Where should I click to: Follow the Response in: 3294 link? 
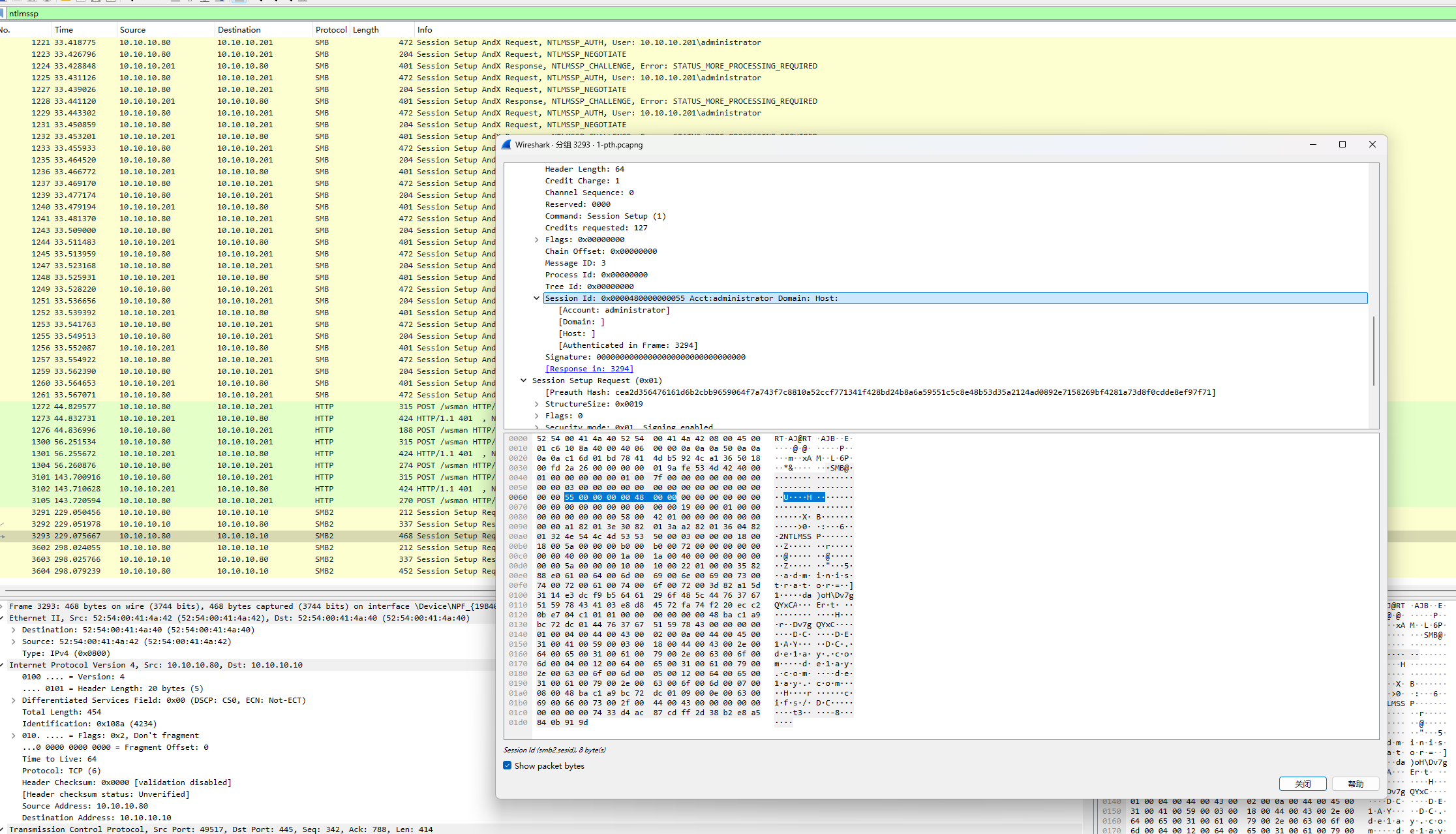(x=589, y=369)
